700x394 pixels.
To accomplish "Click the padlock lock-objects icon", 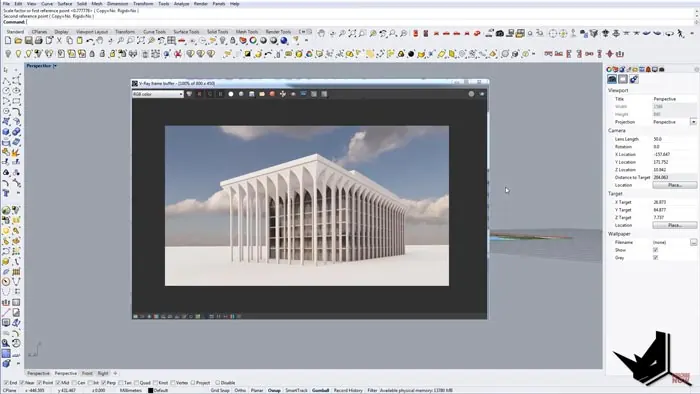I will point(233,41).
